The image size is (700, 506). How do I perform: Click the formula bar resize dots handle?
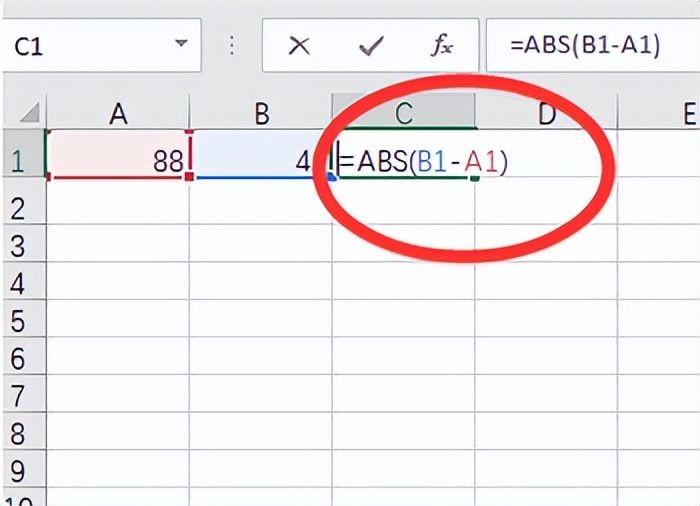tap(232, 45)
